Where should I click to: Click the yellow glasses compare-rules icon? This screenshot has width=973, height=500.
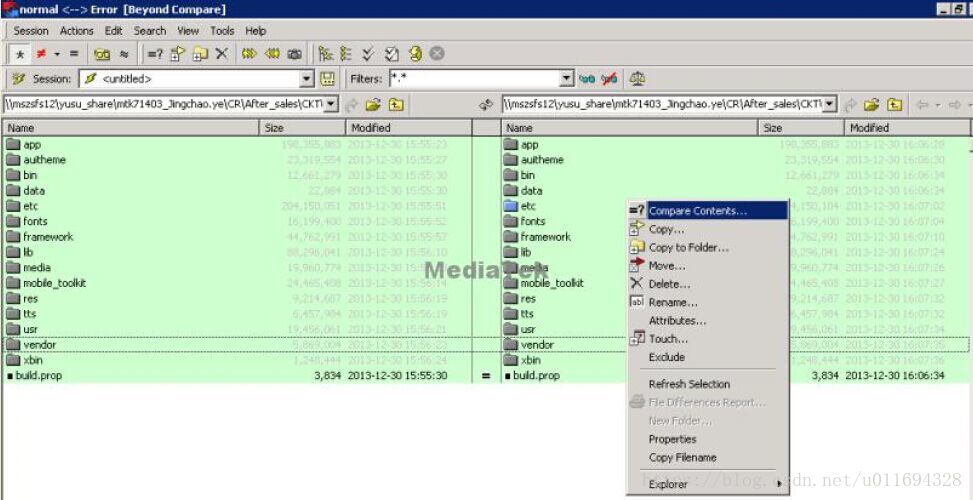click(102, 55)
